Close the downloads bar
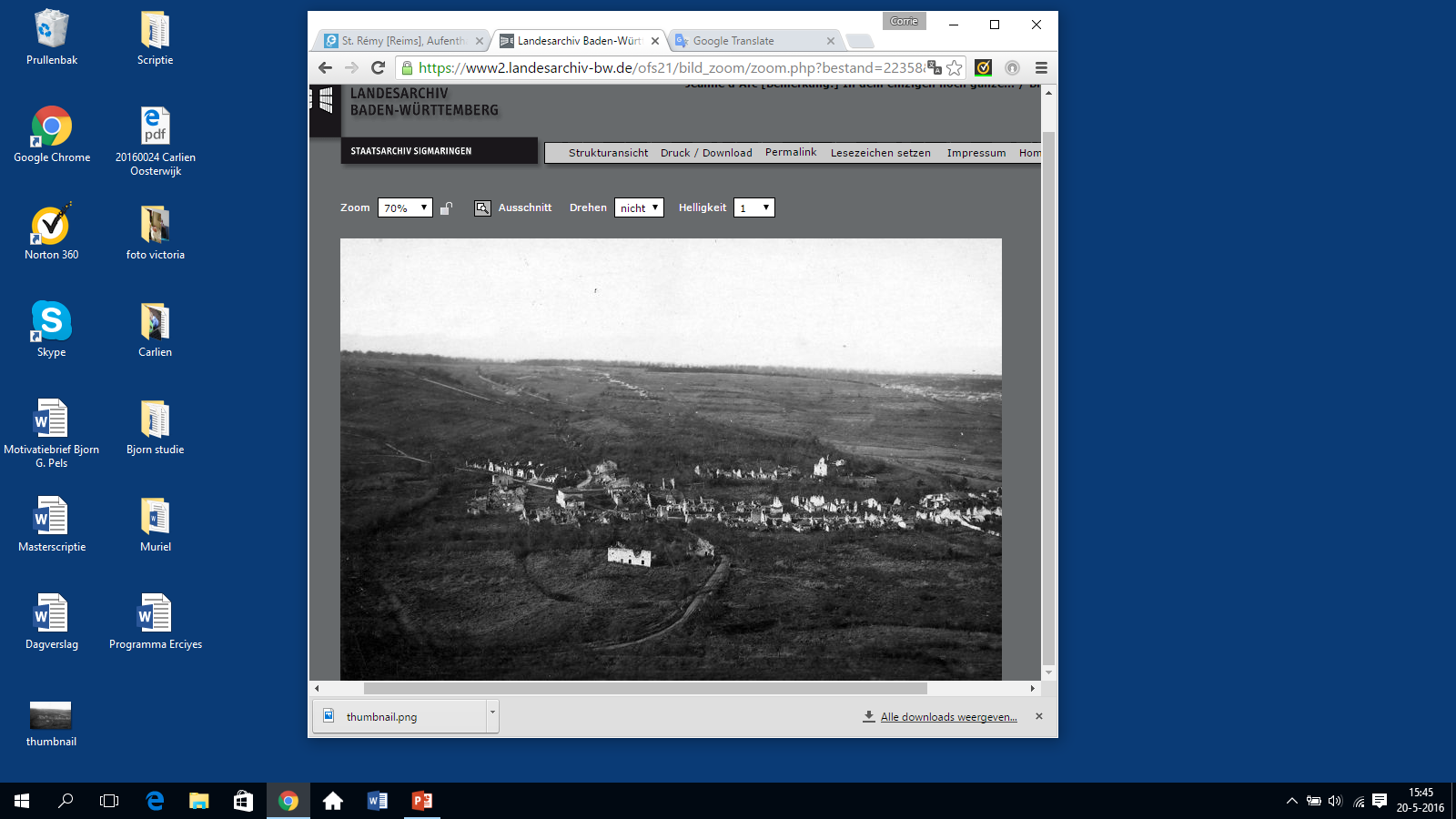This screenshot has height=819, width=1456. [1039, 716]
